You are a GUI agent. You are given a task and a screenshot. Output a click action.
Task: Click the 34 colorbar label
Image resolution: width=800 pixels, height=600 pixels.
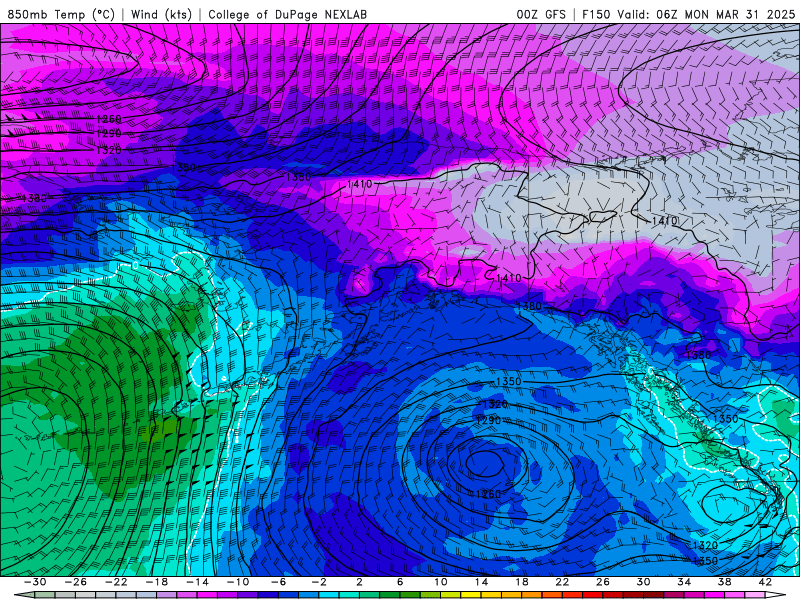[x=684, y=582]
